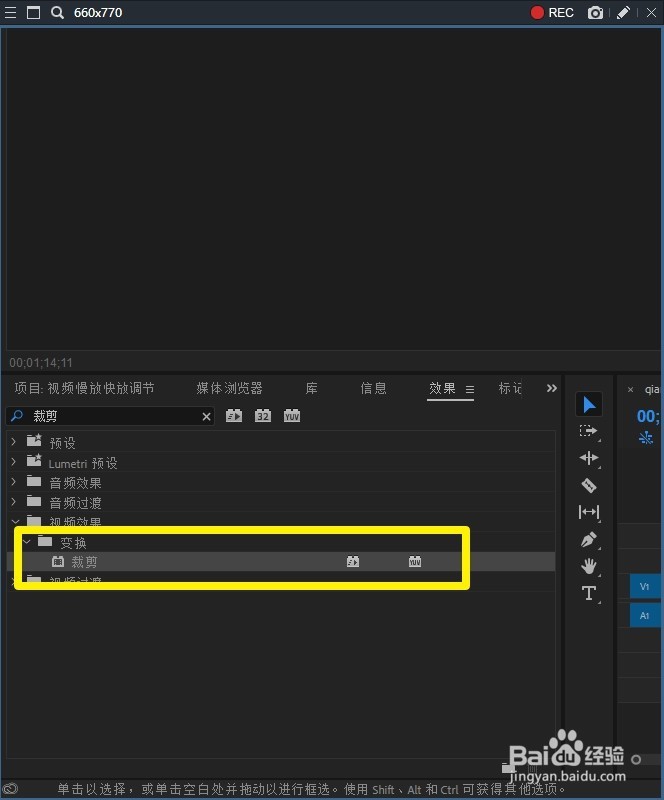
Task: Collapse the 视频效果 folder
Action: pos(15,521)
